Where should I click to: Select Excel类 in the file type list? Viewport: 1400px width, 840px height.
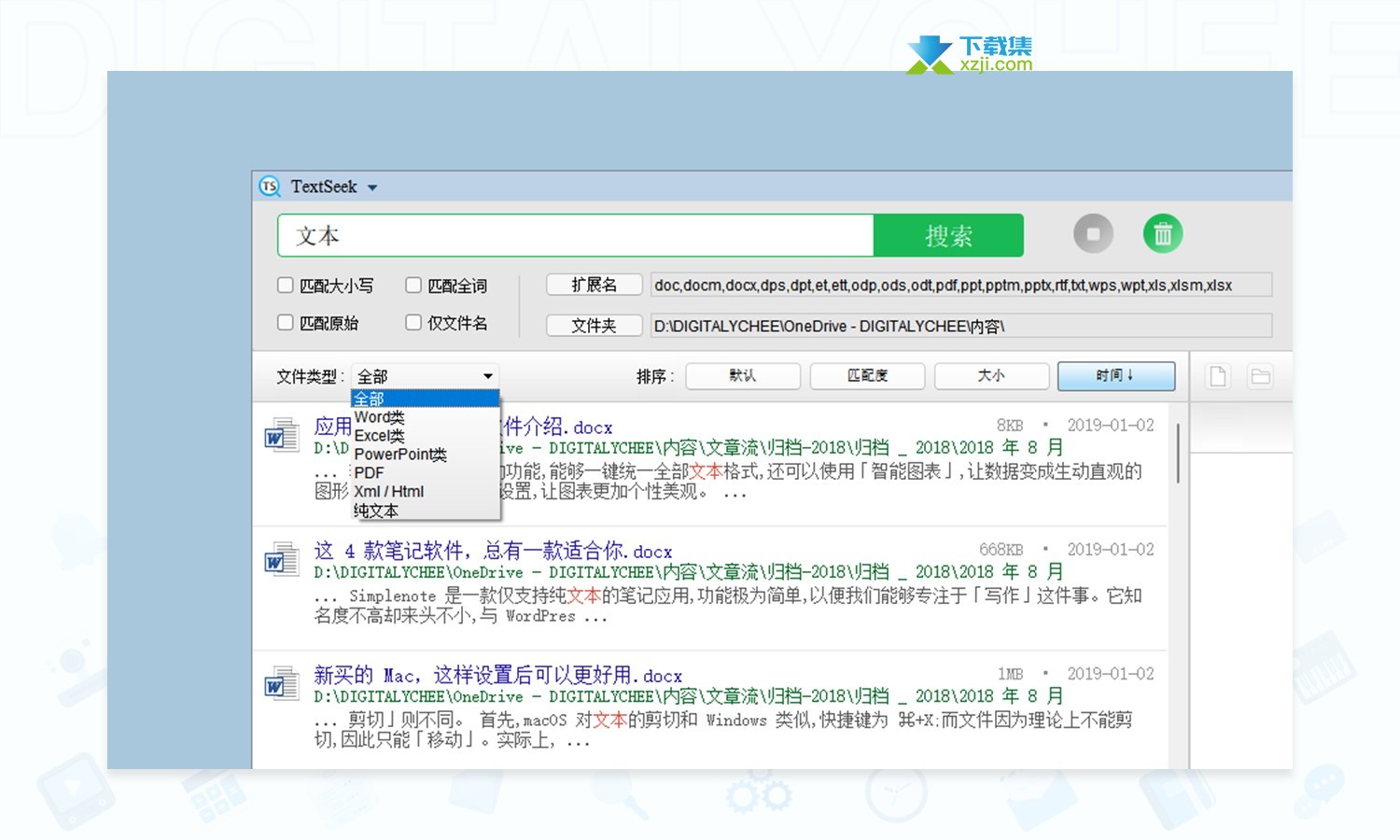click(425, 436)
